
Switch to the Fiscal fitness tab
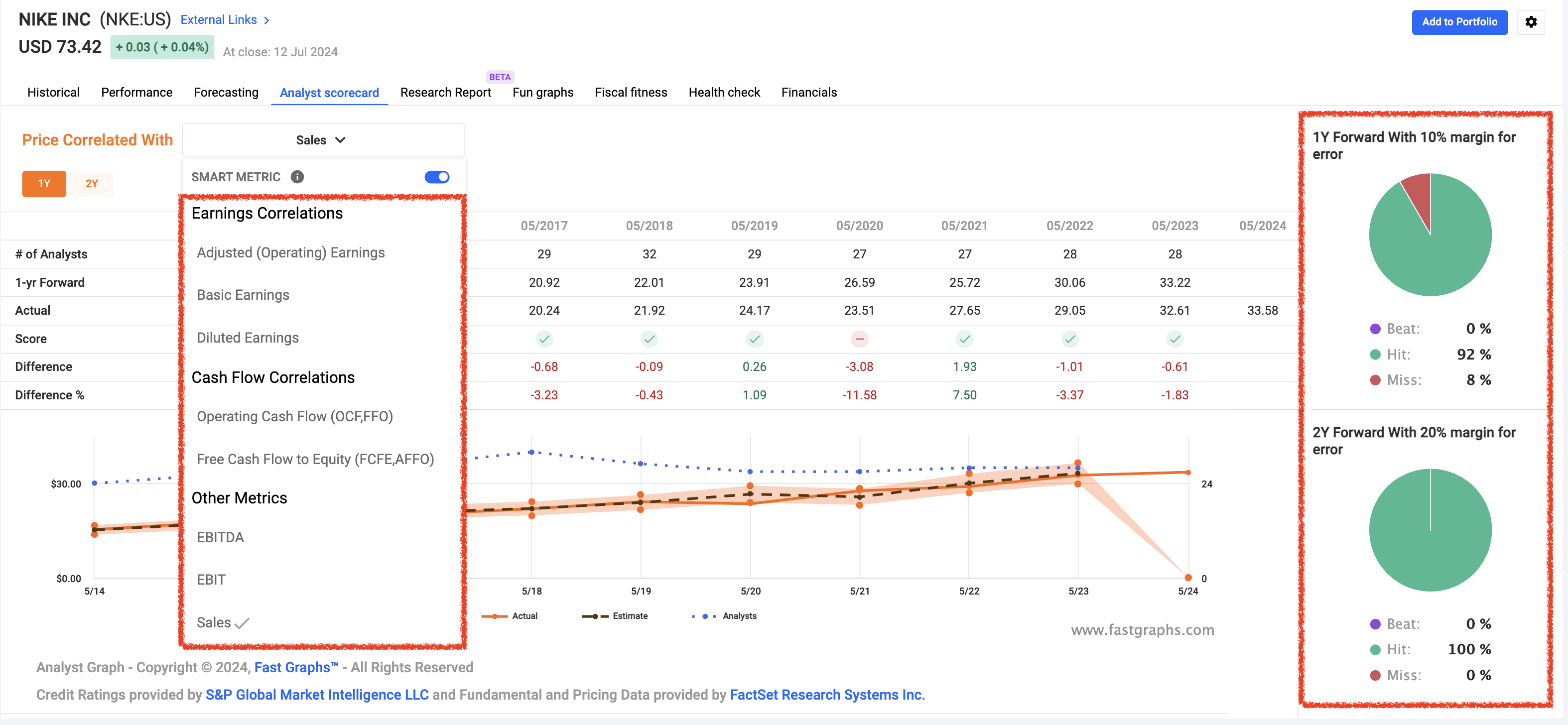pos(631,92)
